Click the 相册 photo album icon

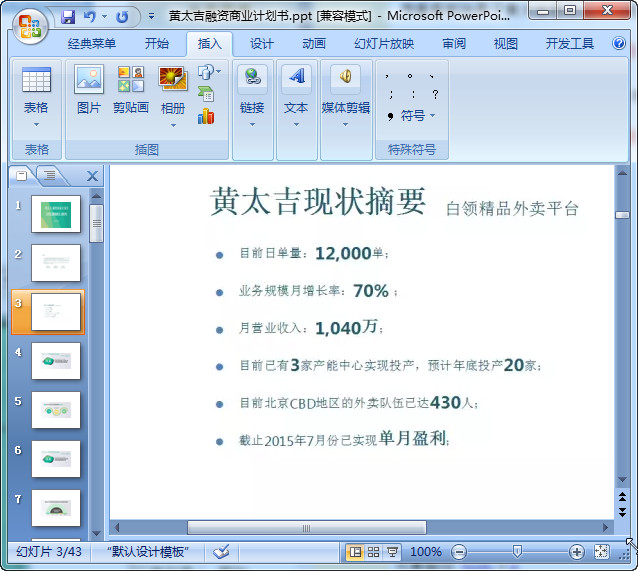tap(173, 79)
